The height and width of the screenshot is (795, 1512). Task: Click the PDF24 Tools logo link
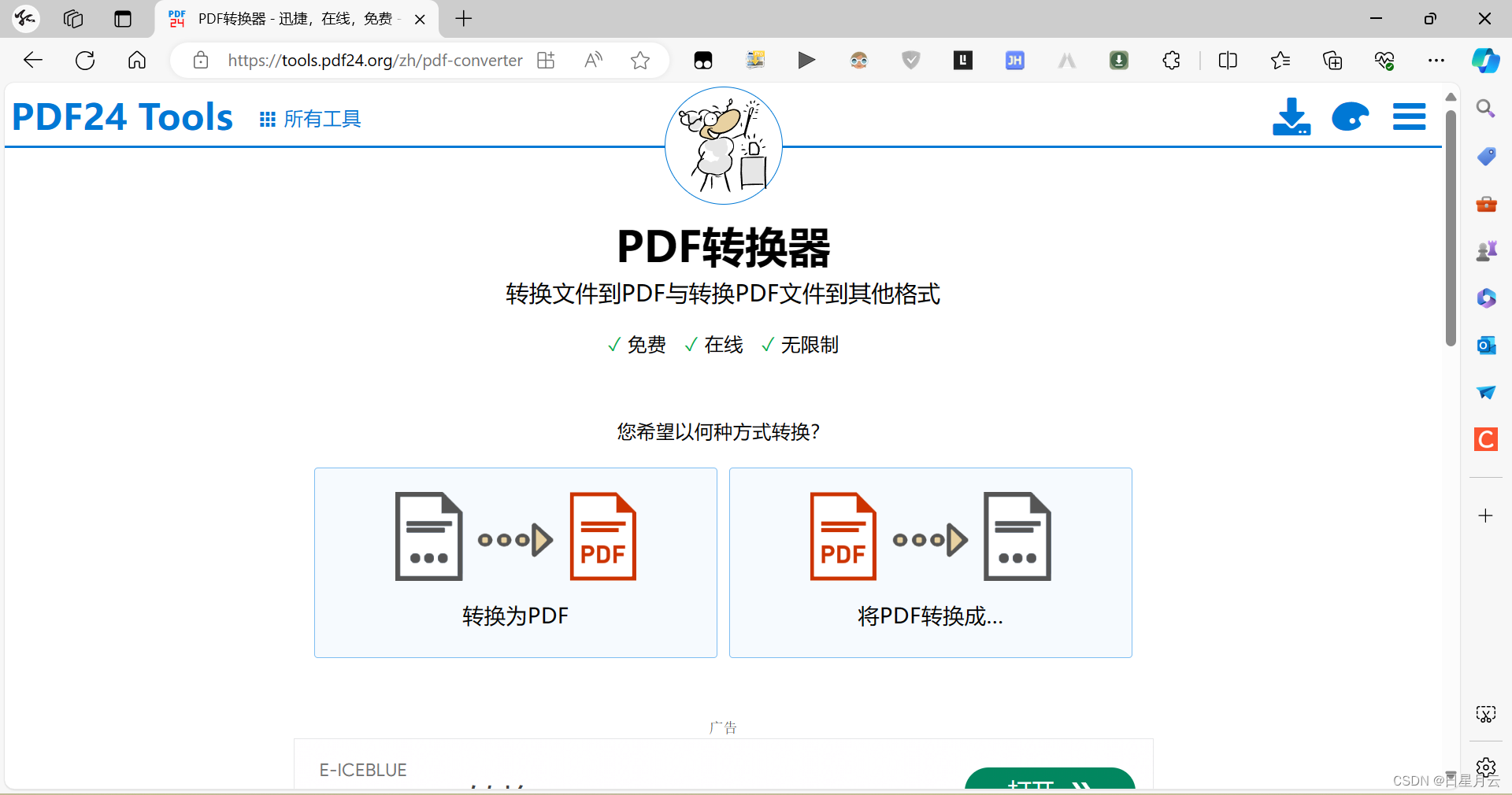pos(122,117)
